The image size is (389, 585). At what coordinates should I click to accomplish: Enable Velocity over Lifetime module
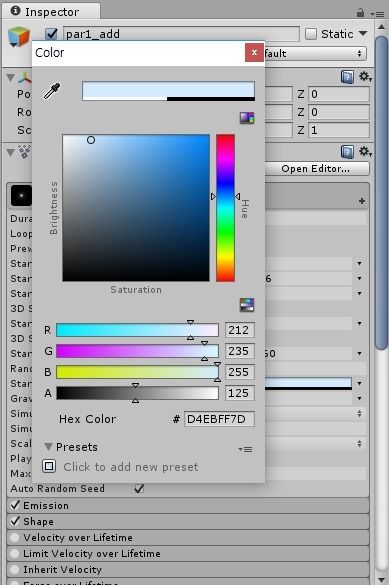15,537
